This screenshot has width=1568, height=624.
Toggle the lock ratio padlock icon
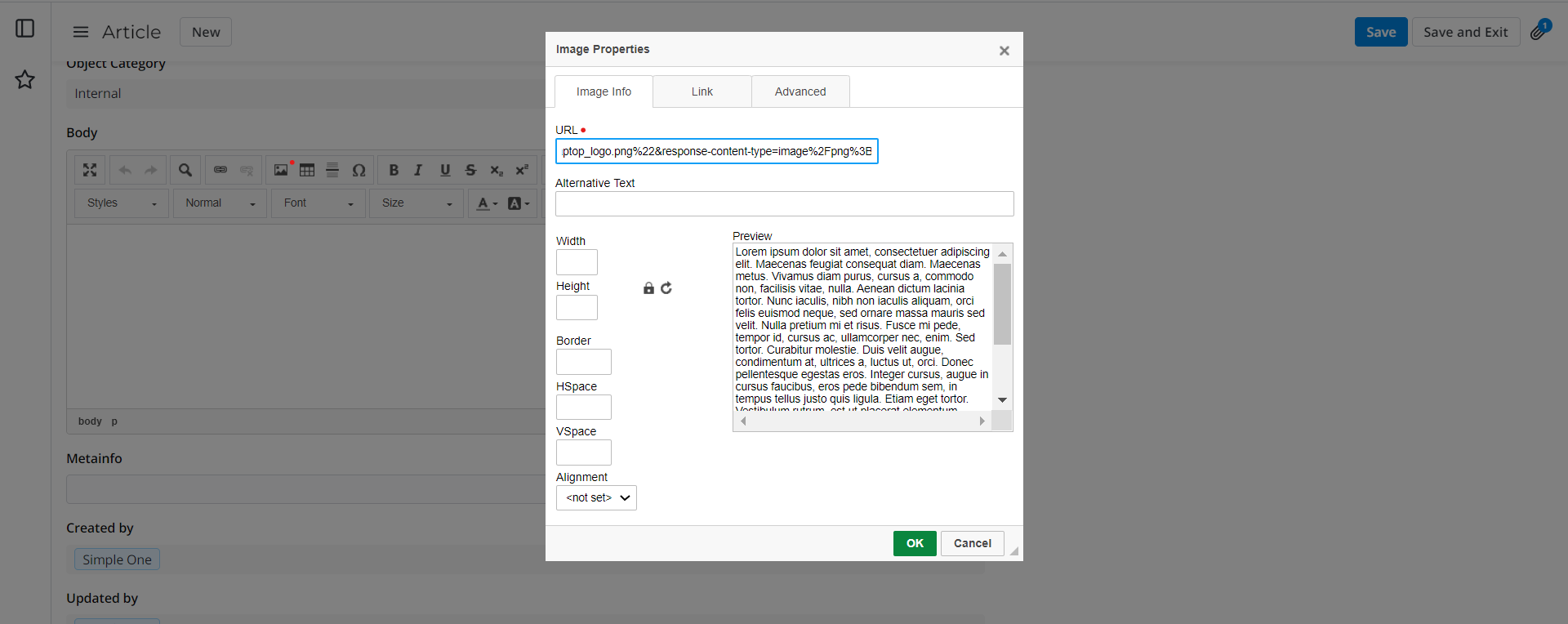(x=648, y=288)
